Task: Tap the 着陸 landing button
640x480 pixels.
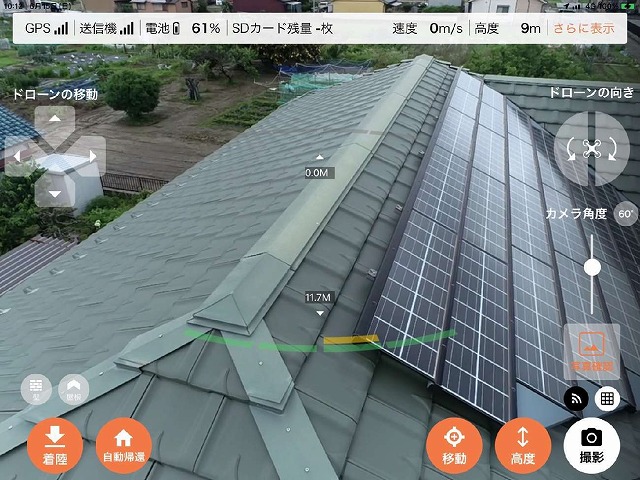Action: [55, 446]
